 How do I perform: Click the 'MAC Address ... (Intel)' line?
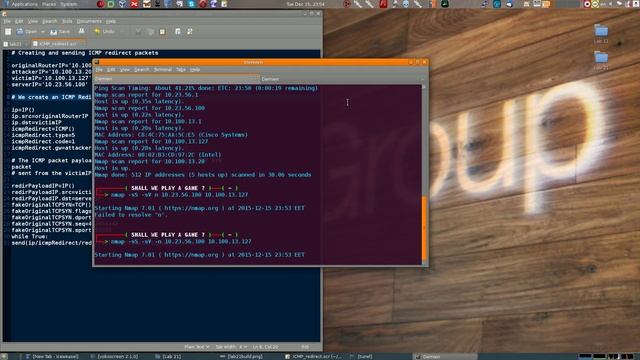pos(158,155)
